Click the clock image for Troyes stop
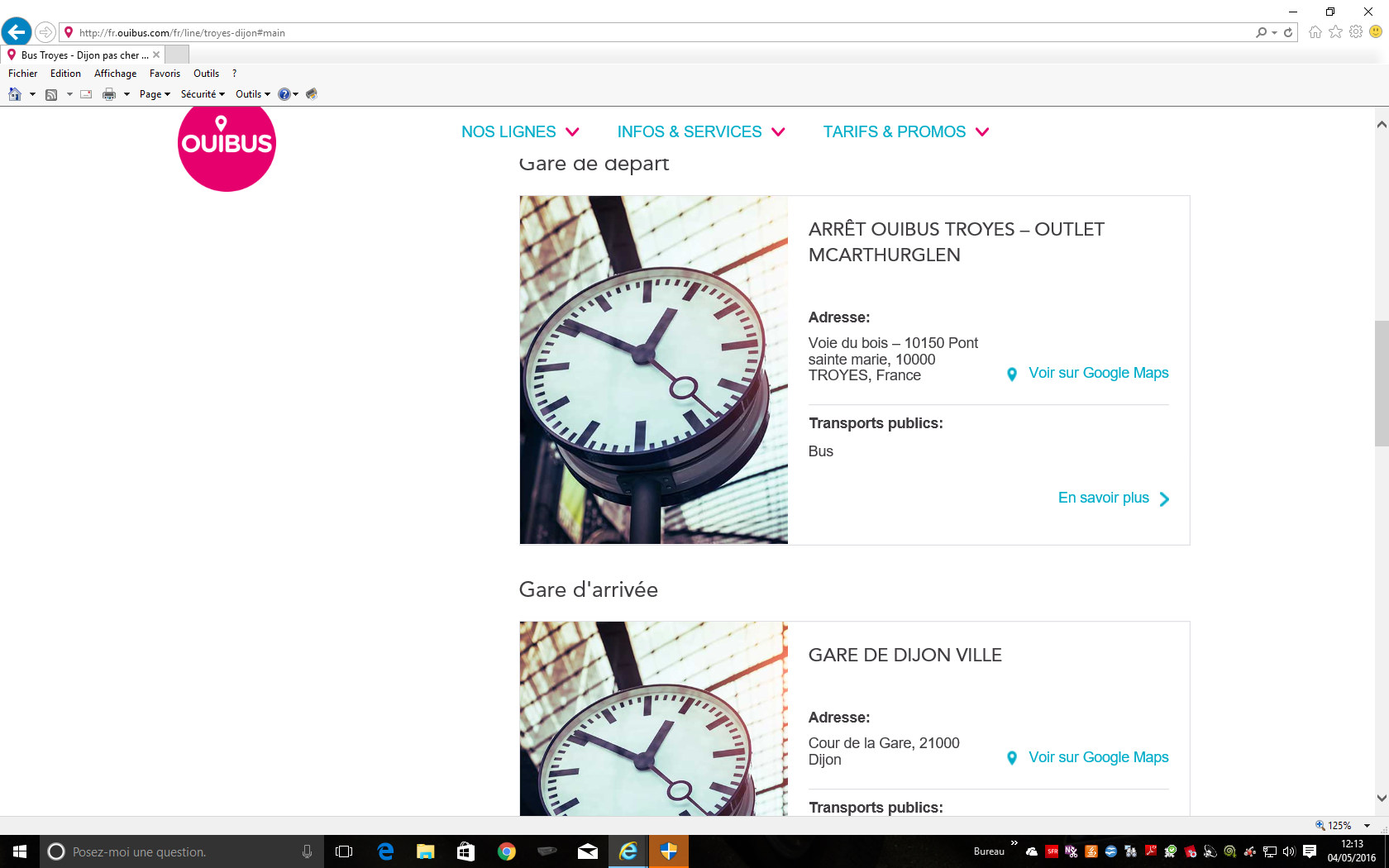1389x868 pixels. [653, 370]
